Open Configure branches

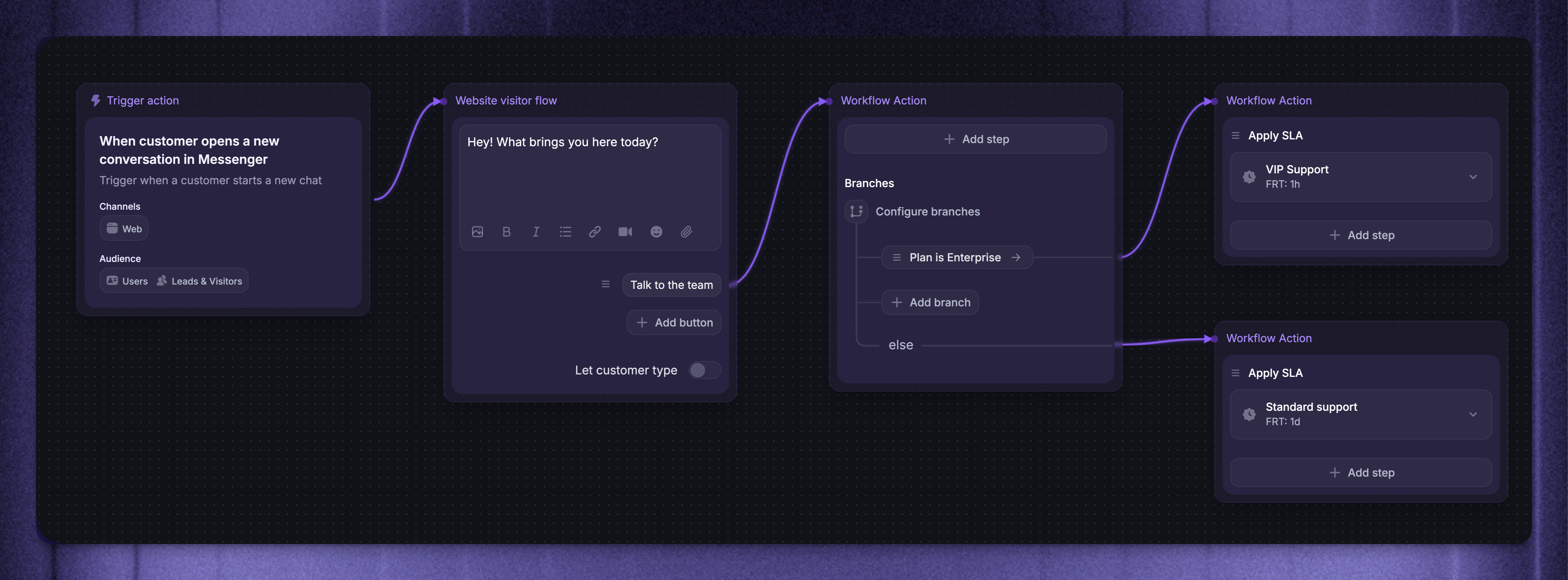[928, 212]
